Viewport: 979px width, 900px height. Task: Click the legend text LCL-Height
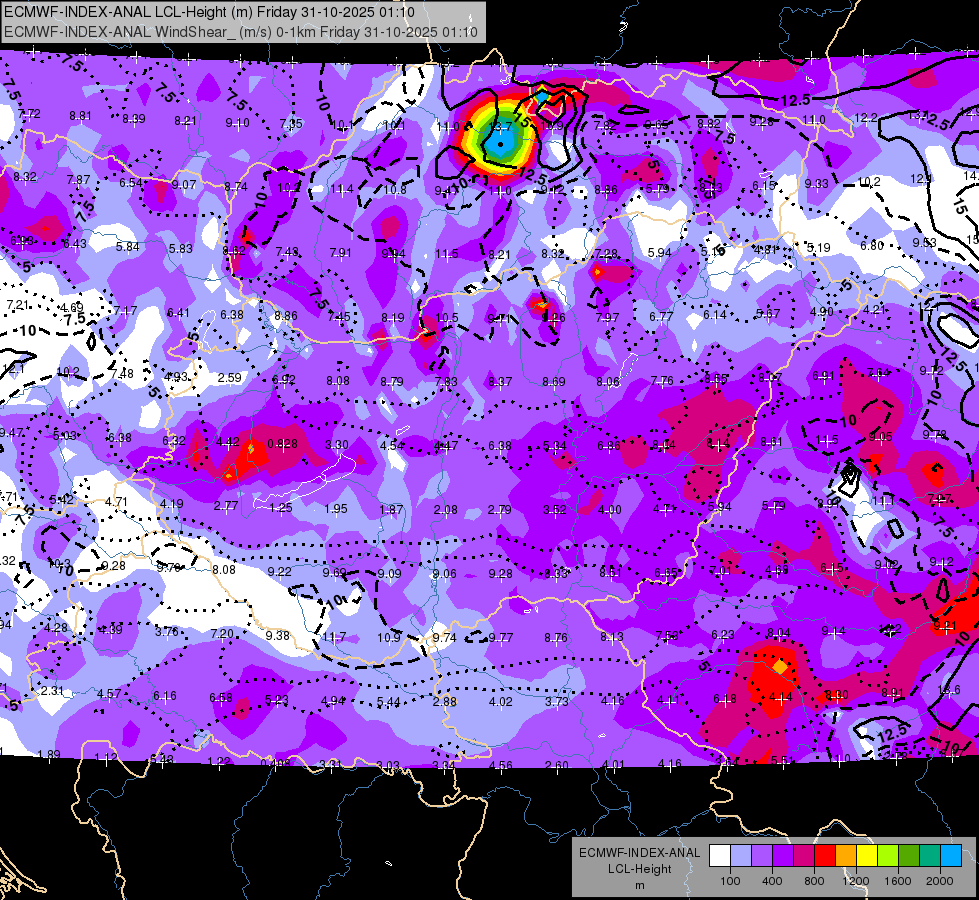click(640, 869)
